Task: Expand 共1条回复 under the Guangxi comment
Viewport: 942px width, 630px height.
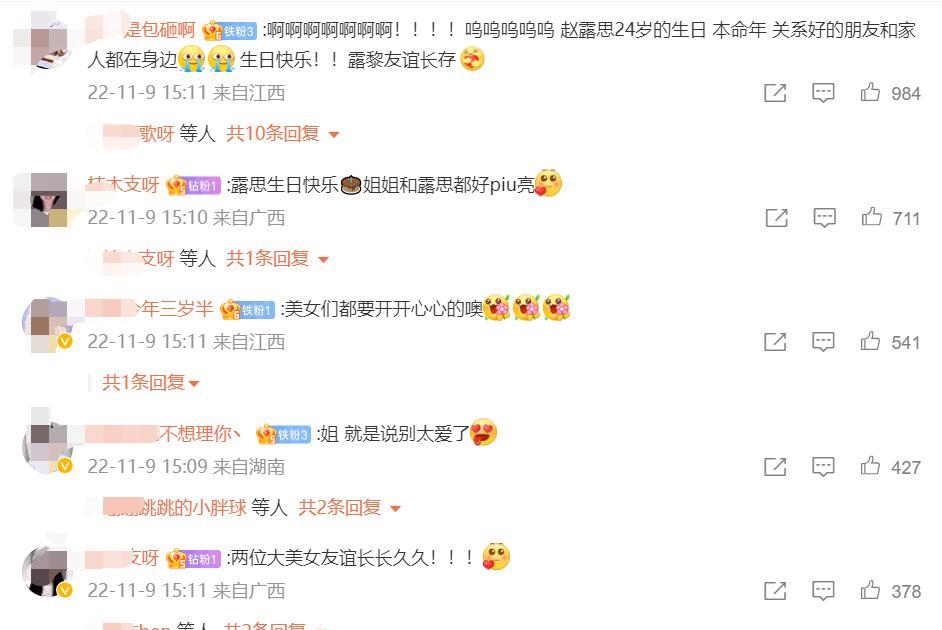Action: tap(278, 258)
